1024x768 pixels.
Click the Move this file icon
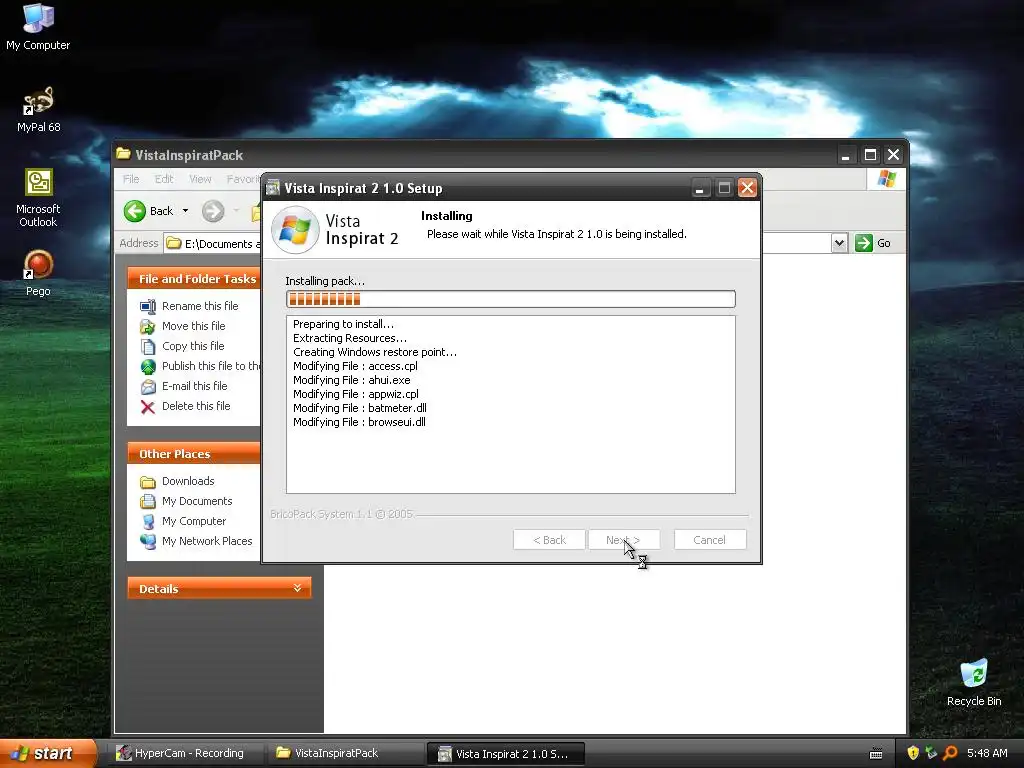click(x=148, y=327)
